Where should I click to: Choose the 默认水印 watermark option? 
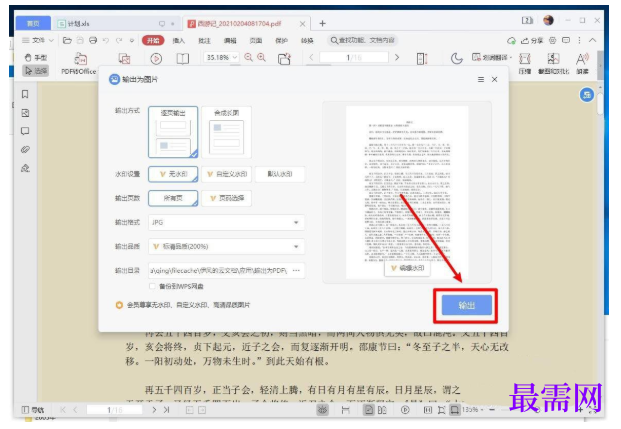coord(280,174)
